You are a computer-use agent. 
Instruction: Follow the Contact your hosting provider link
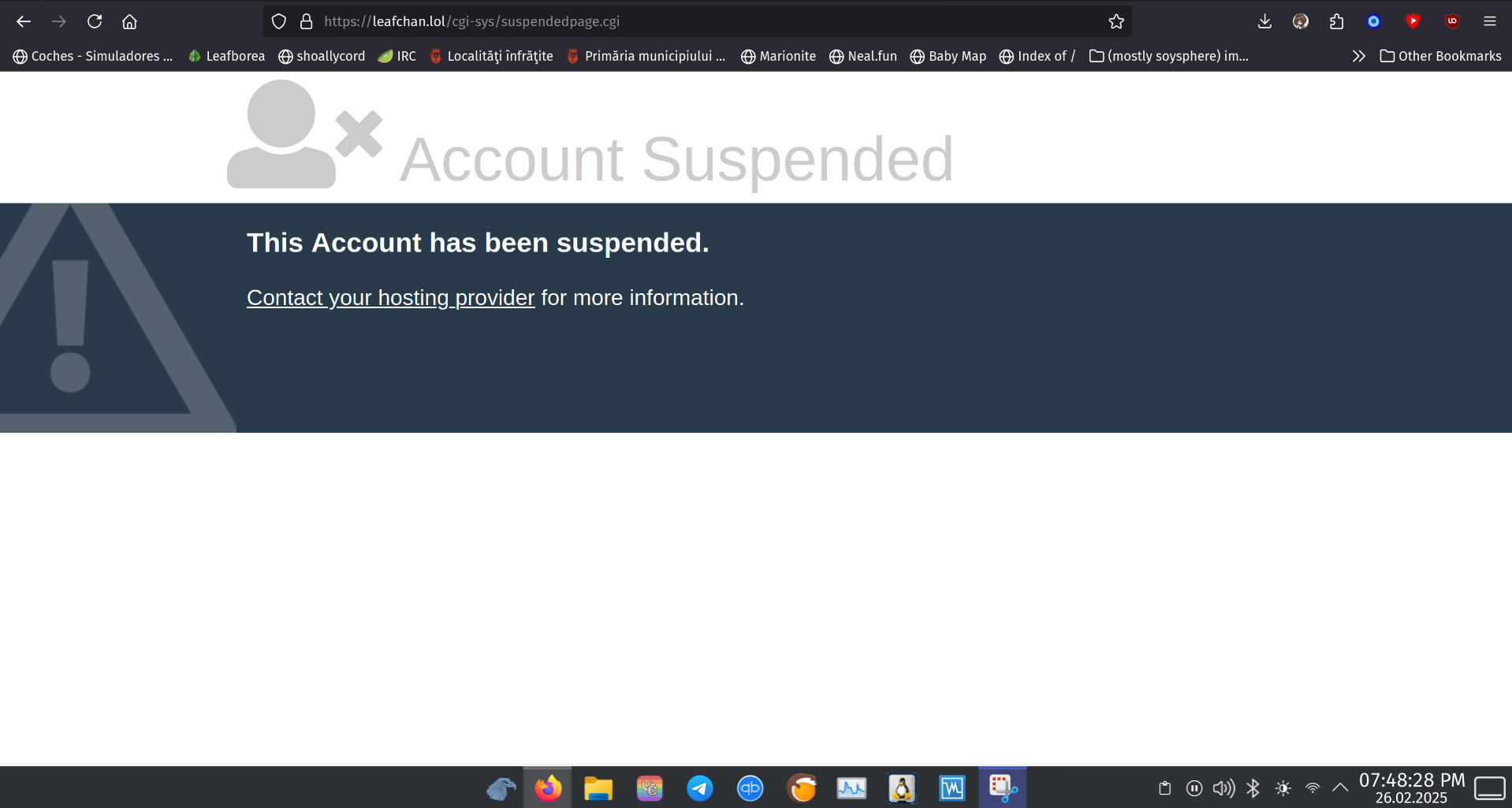click(390, 297)
